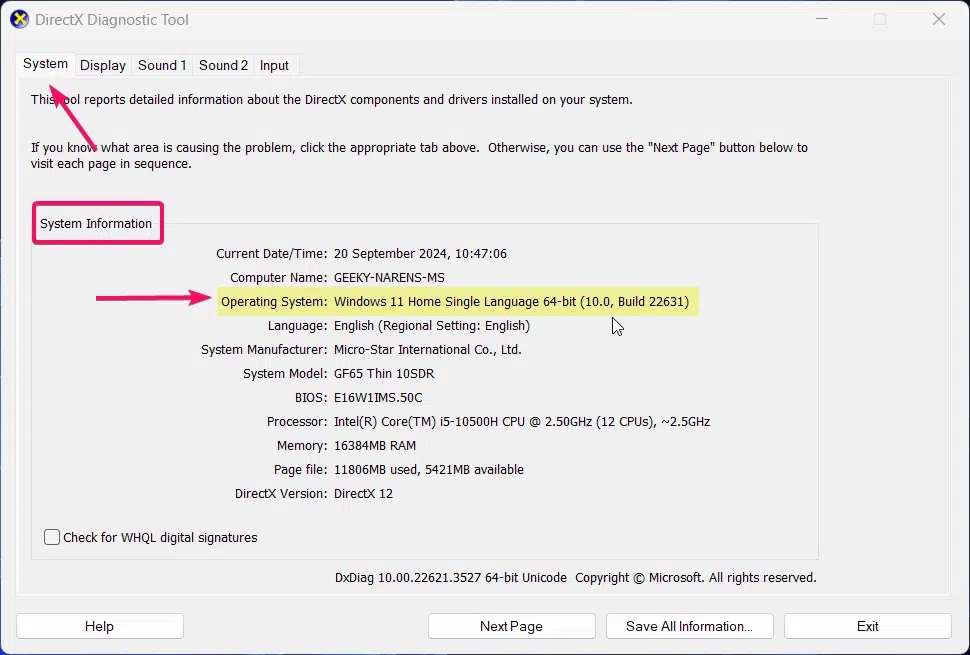The width and height of the screenshot is (970, 655).
Task: Click the Microsoft copyright notice text
Action: pos(695,578)
